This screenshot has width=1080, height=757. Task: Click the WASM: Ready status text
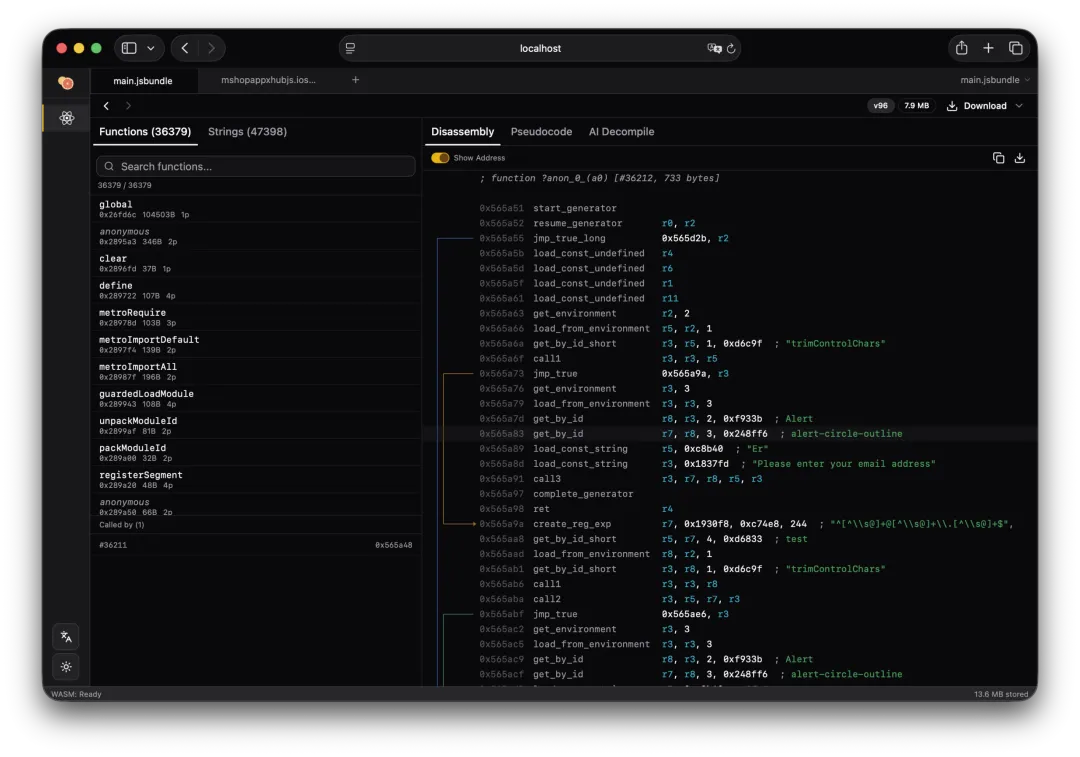(76, 694)
